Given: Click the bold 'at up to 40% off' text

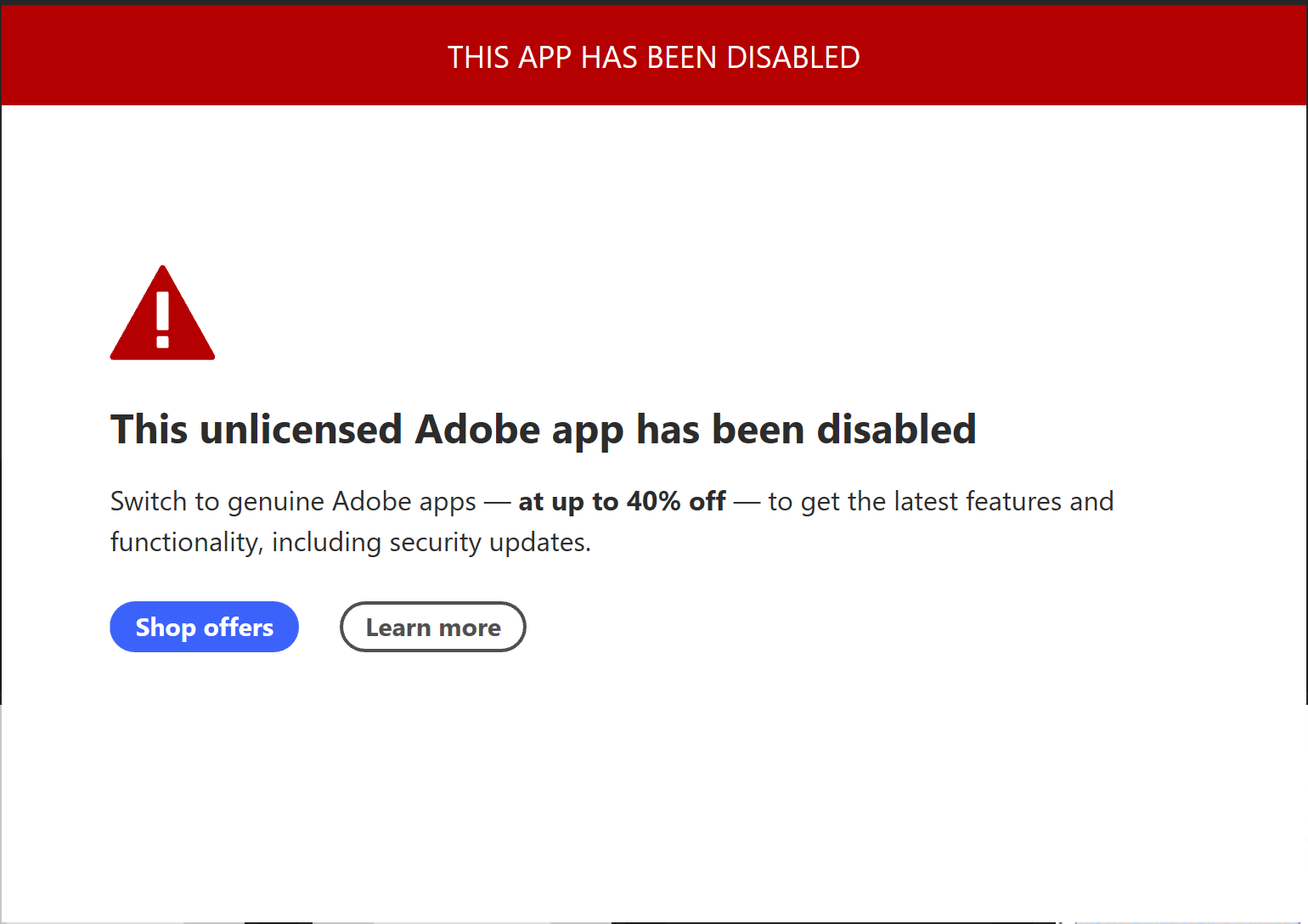Looking at the screenshot, I should click(623, 501).
